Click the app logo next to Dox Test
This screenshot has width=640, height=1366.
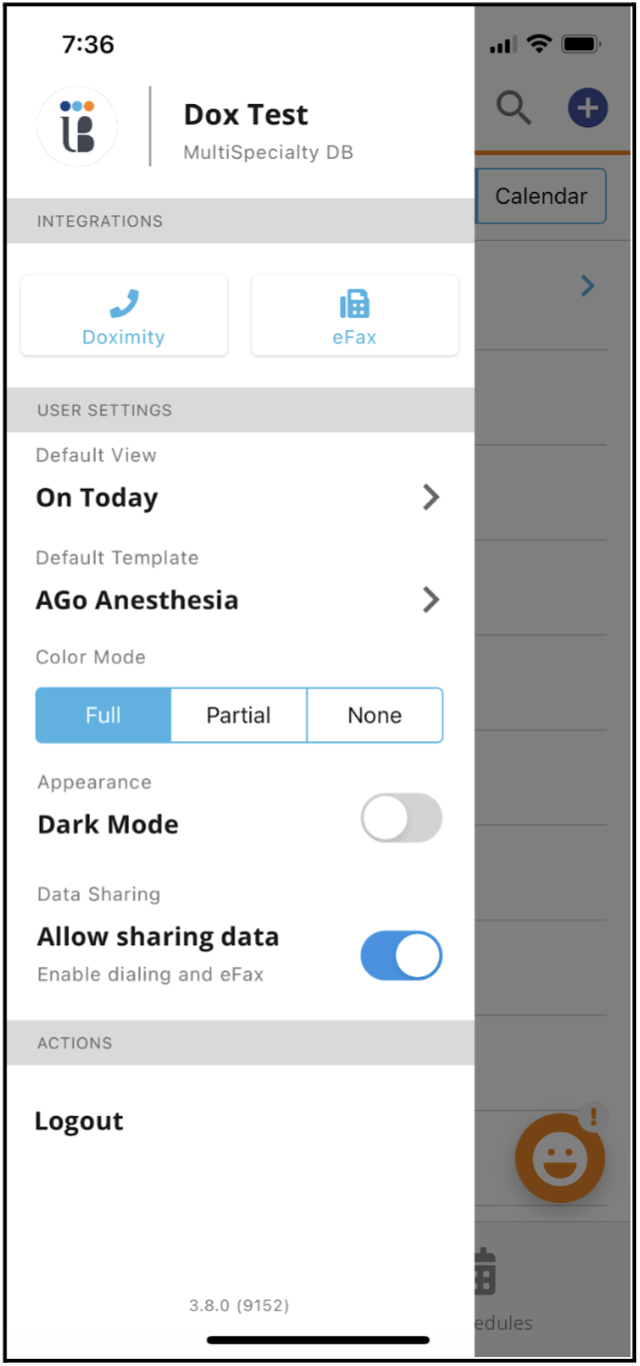77,127
